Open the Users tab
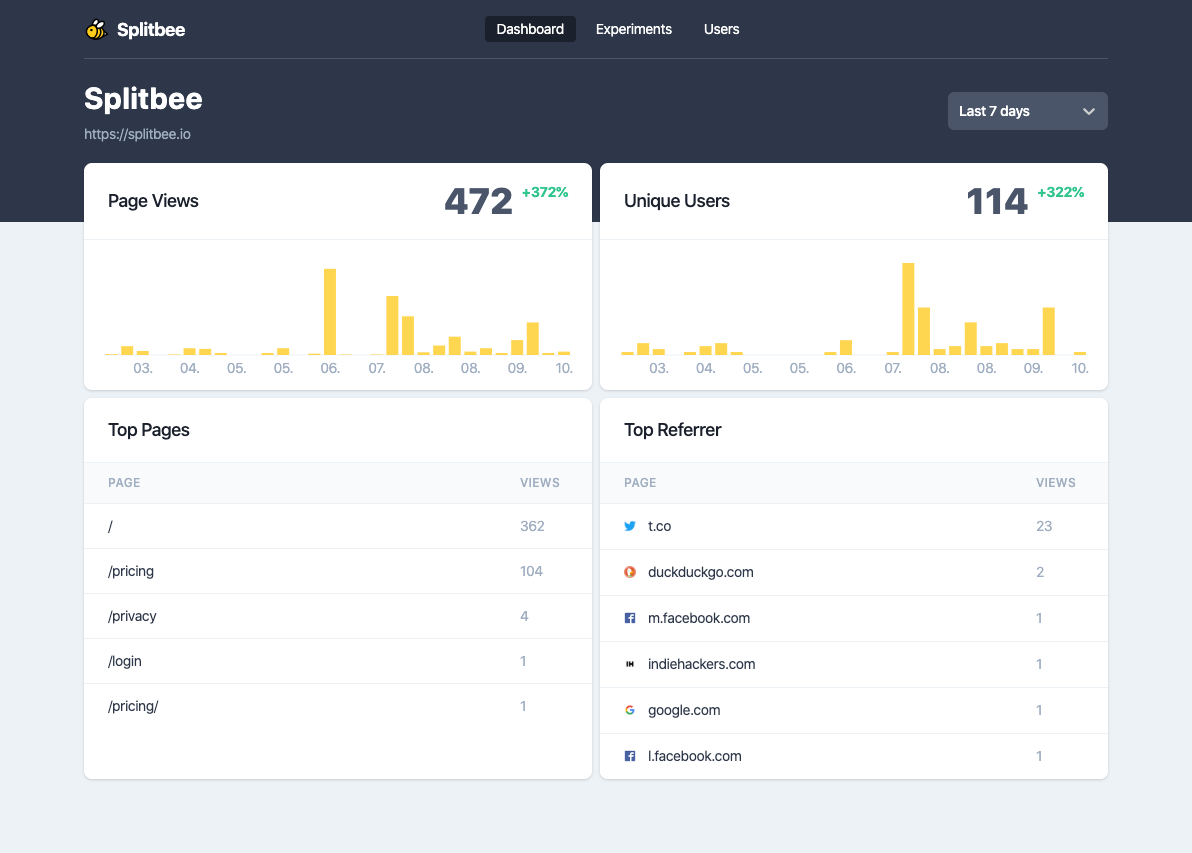 pos(721,29)
